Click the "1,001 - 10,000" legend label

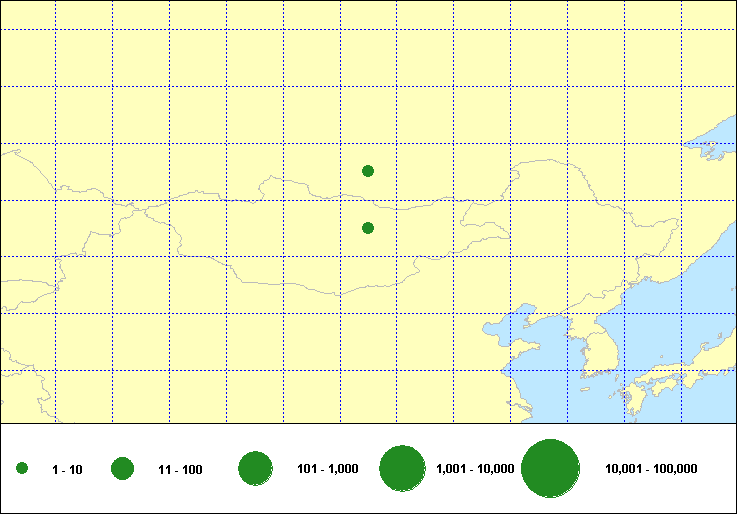(x=475, y=469)
